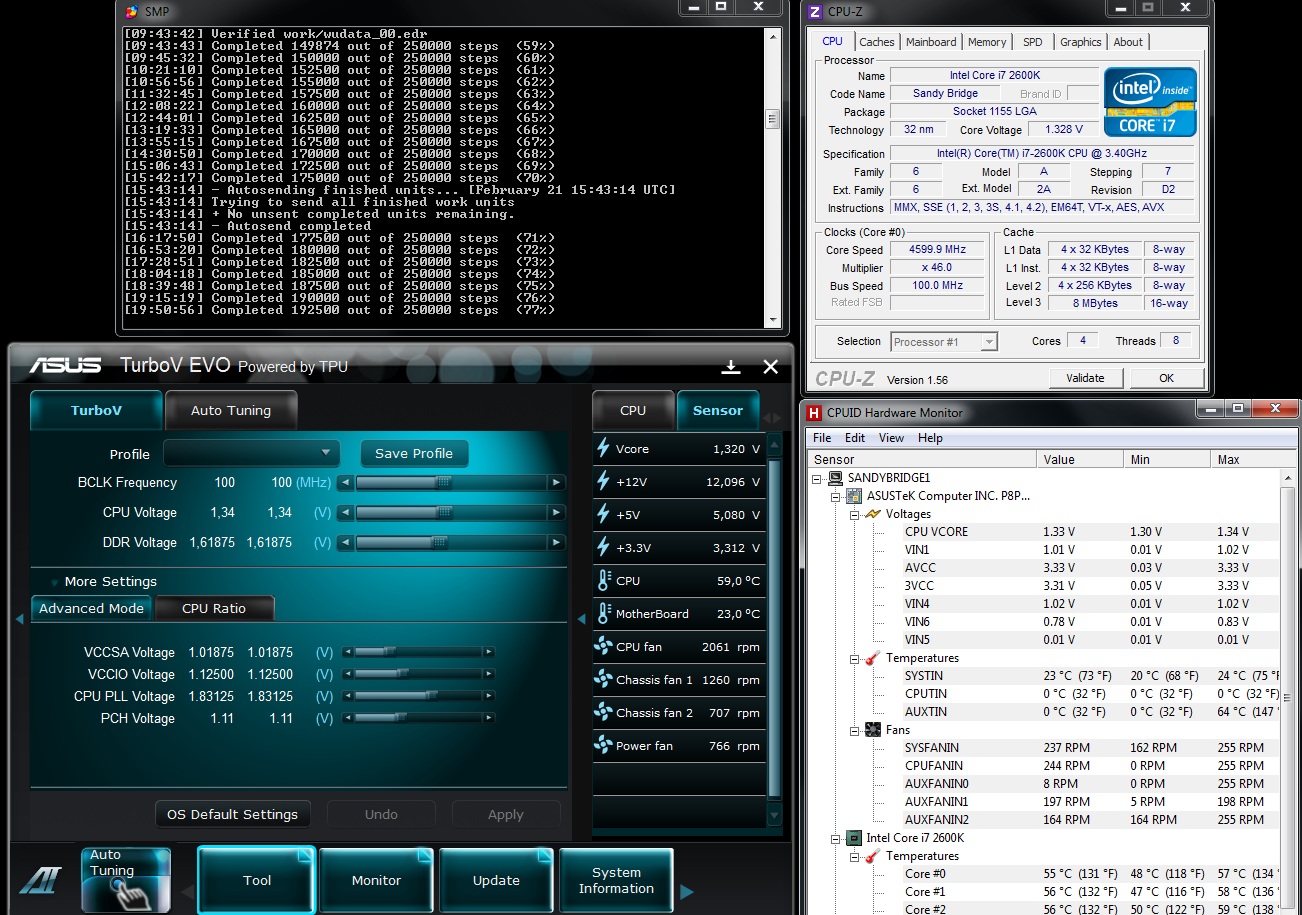
Task: Click the AI Suite bar right scroll arrow
Action: [x=686, y=891]
